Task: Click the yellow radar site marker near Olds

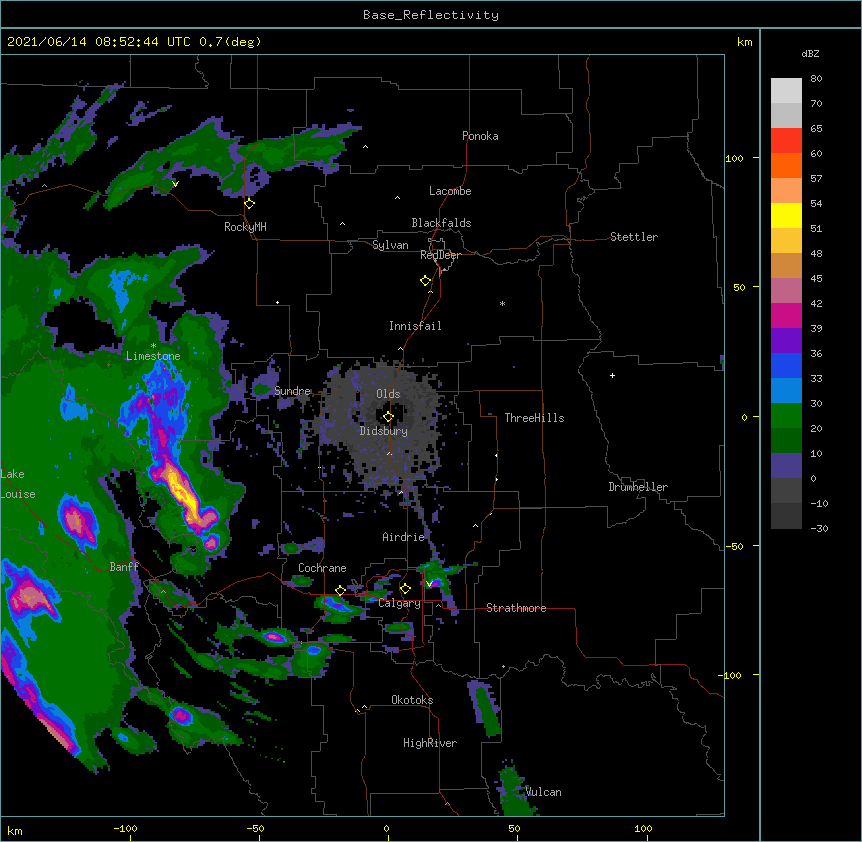Action: click(388, 417)
